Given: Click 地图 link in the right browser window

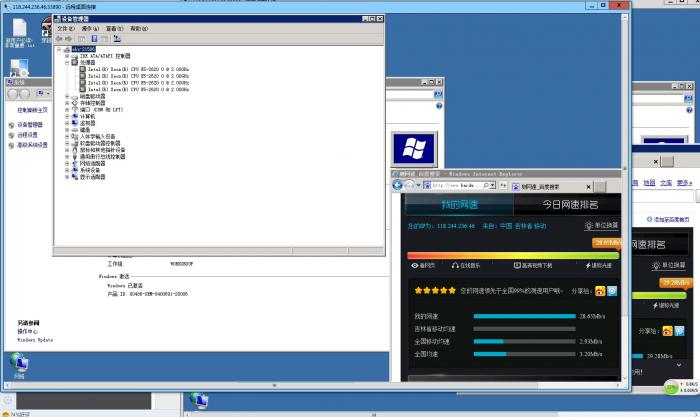Looking at the screenshot, I should tap(649, 183).
